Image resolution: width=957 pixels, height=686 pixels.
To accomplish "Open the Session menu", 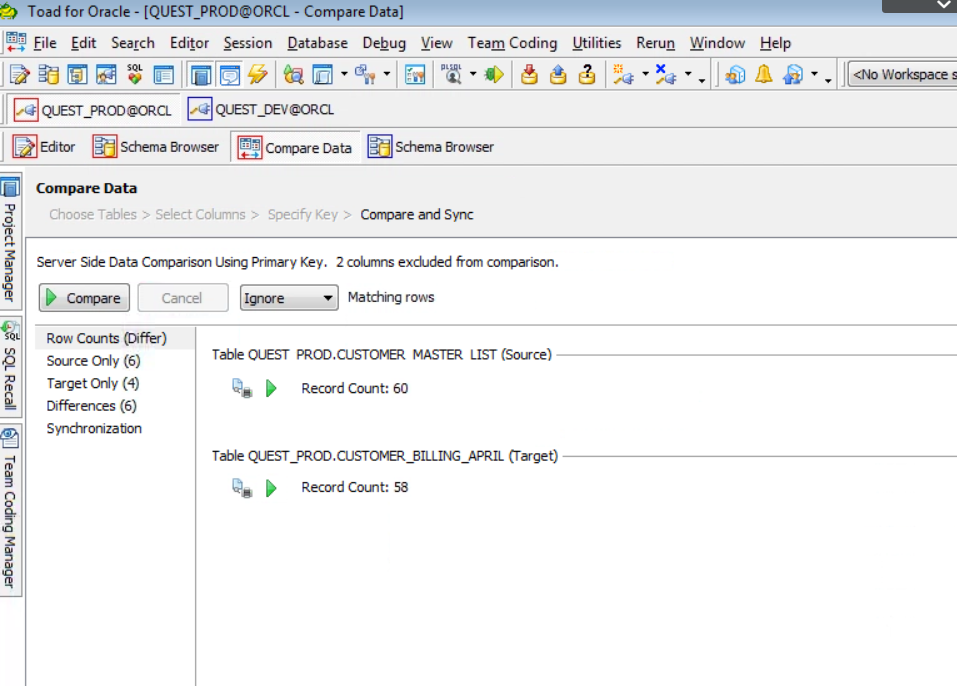I will pos(248,43).
